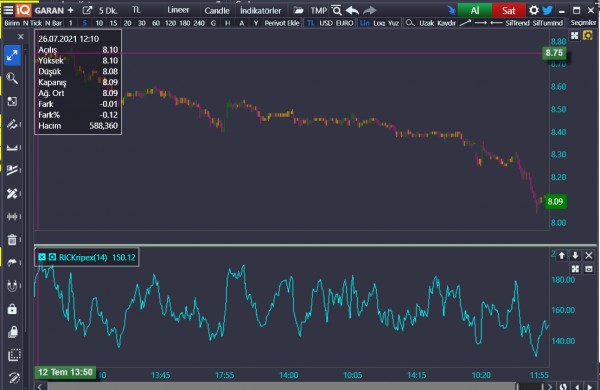
Task: Open the İndikatörler dropdown
Action: [x=261, y=11]
